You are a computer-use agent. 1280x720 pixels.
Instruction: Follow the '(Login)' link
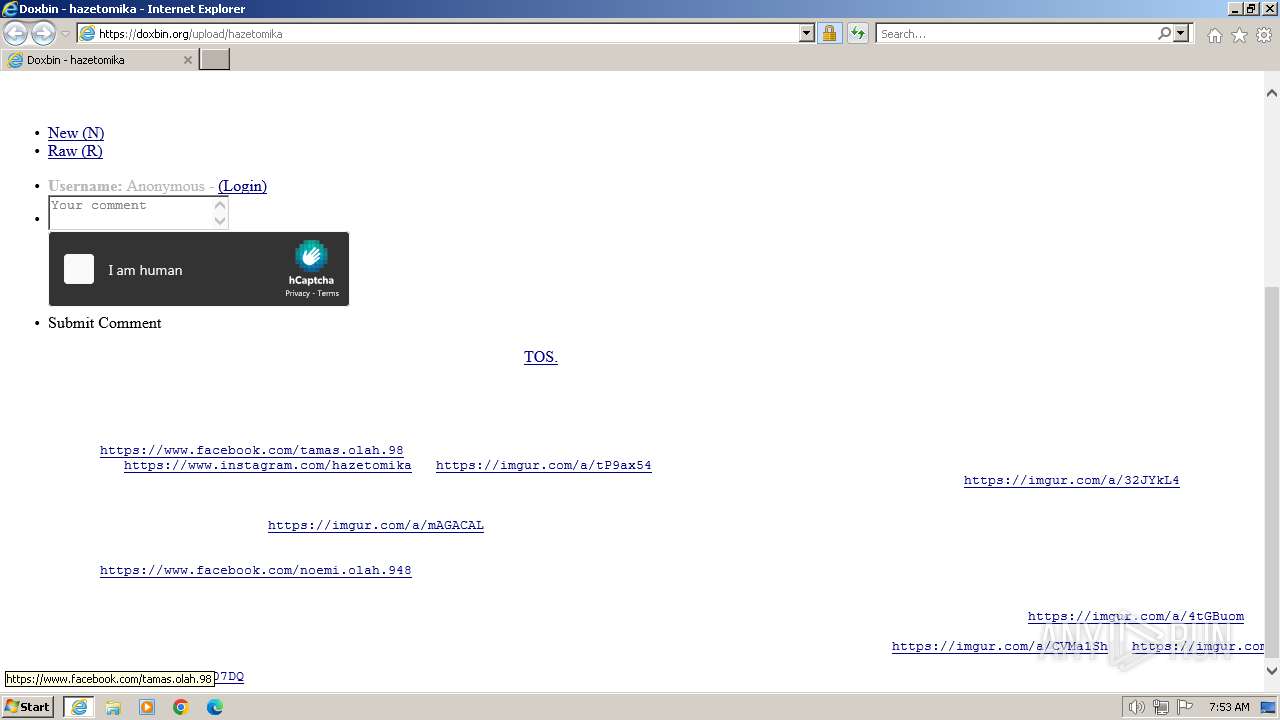point(242,186)
